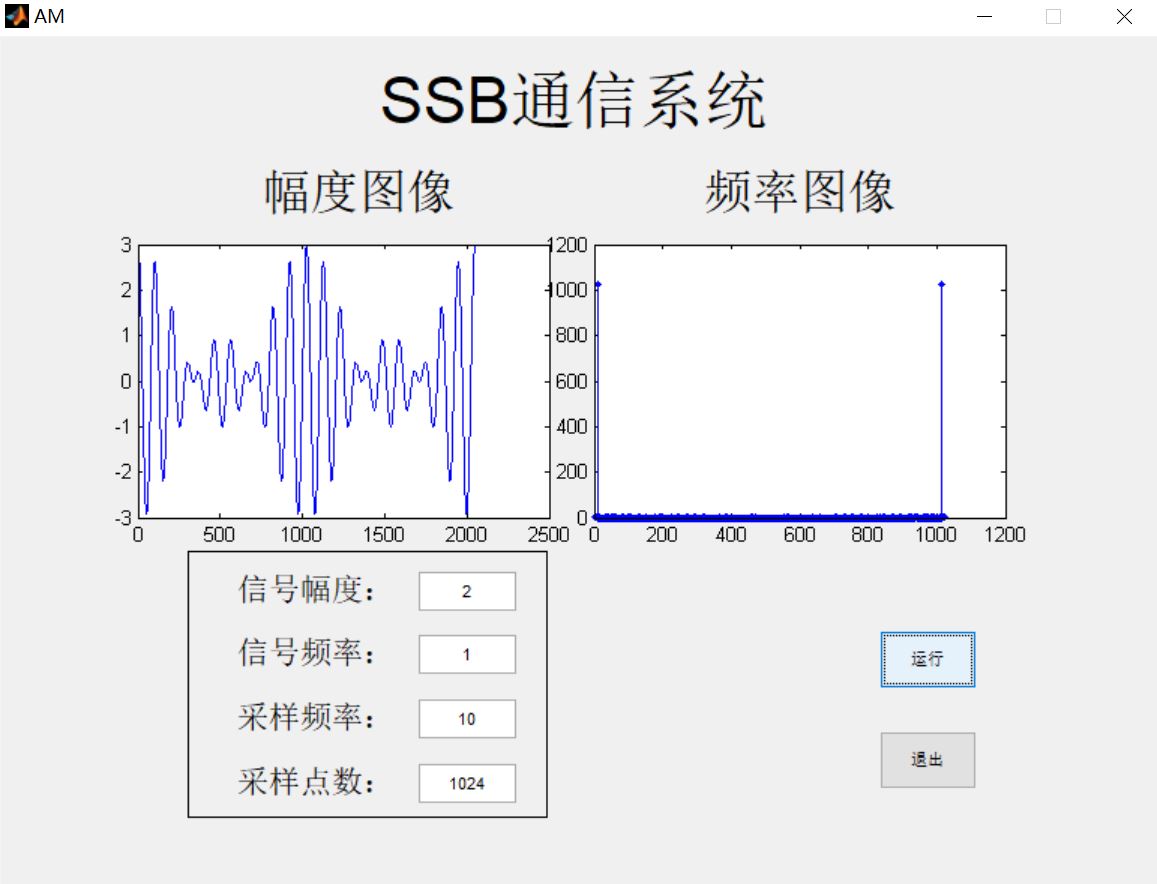The width and height of the screenshot is (1157, 884).
Task: Click the SSB通信系统 main title text
Action: point(576,97)
